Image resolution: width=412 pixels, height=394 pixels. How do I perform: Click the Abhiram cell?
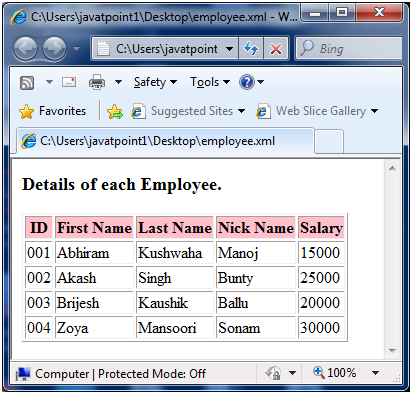coord(94,253)
